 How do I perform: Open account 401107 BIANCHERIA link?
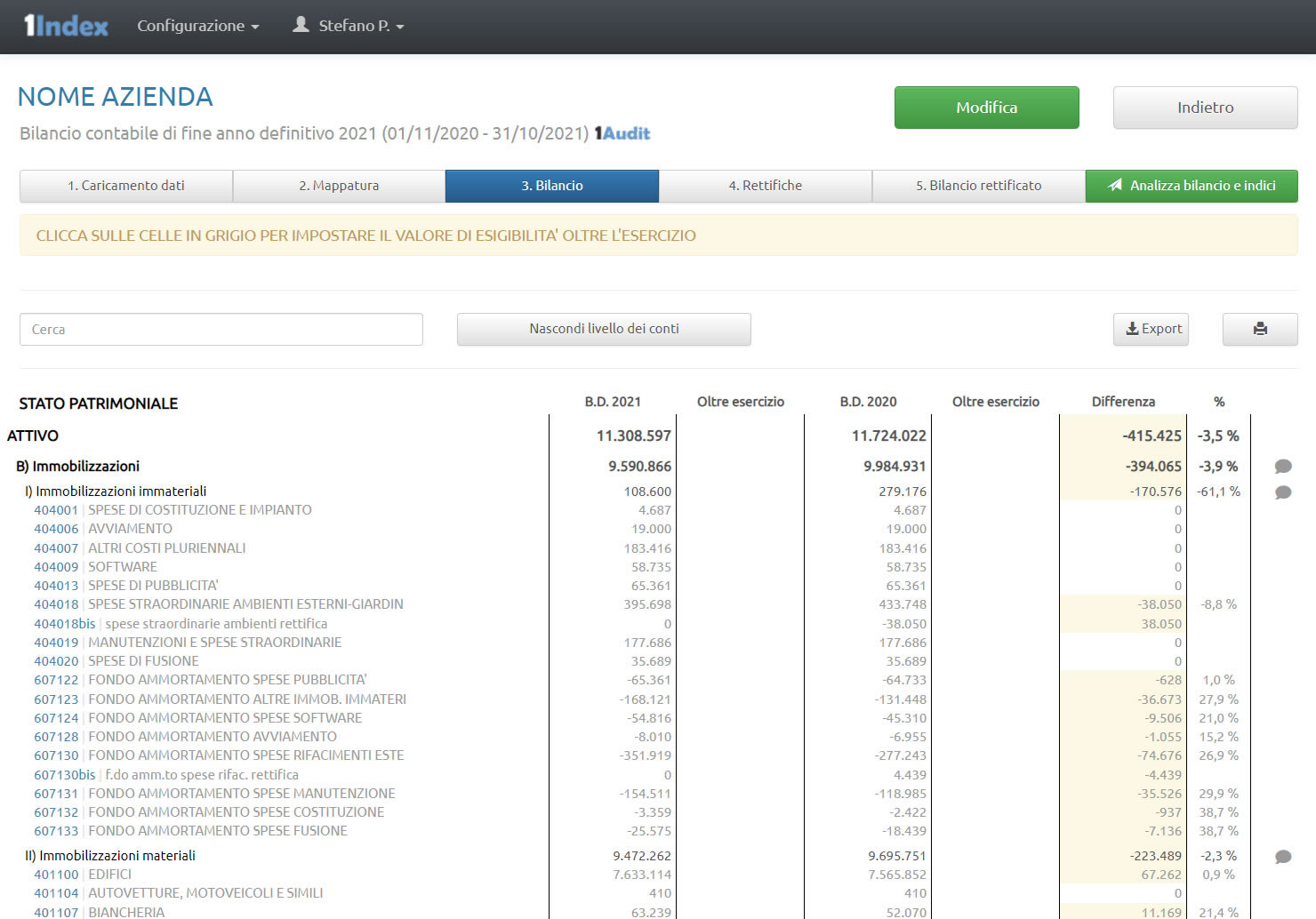point(56,912)
